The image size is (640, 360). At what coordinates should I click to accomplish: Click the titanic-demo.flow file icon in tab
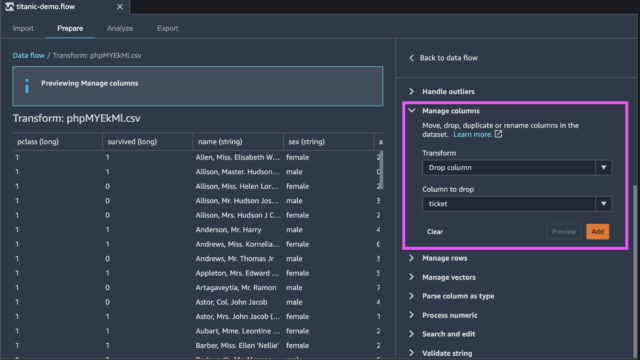click(9, 7)
